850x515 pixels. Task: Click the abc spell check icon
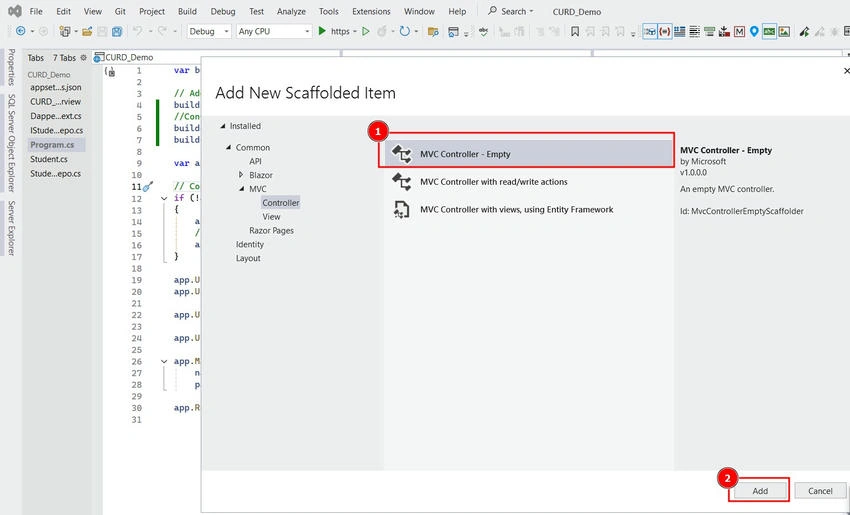pyautogui.click(x=484, y=31)
